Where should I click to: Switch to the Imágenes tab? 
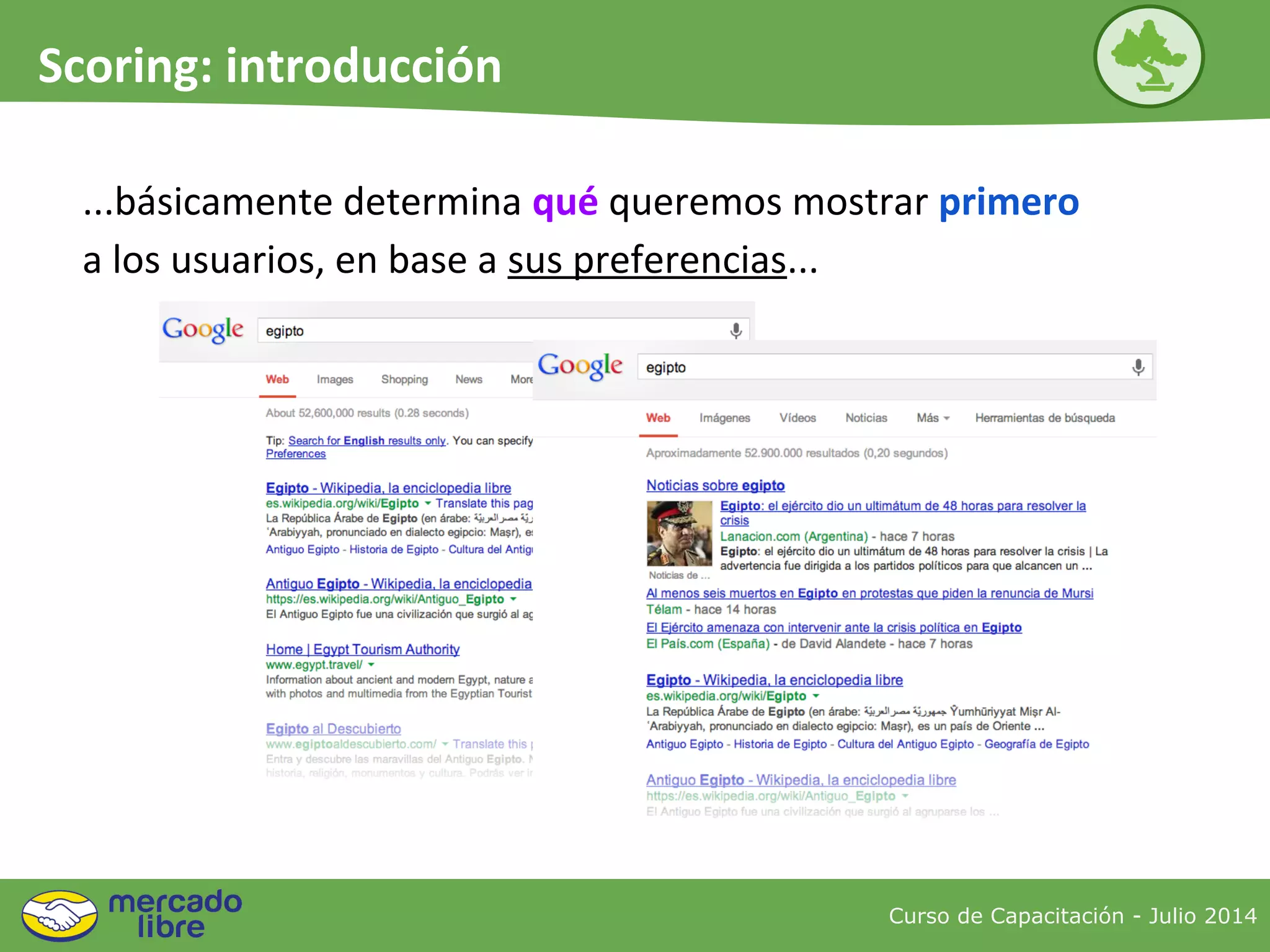pos(725,418)
